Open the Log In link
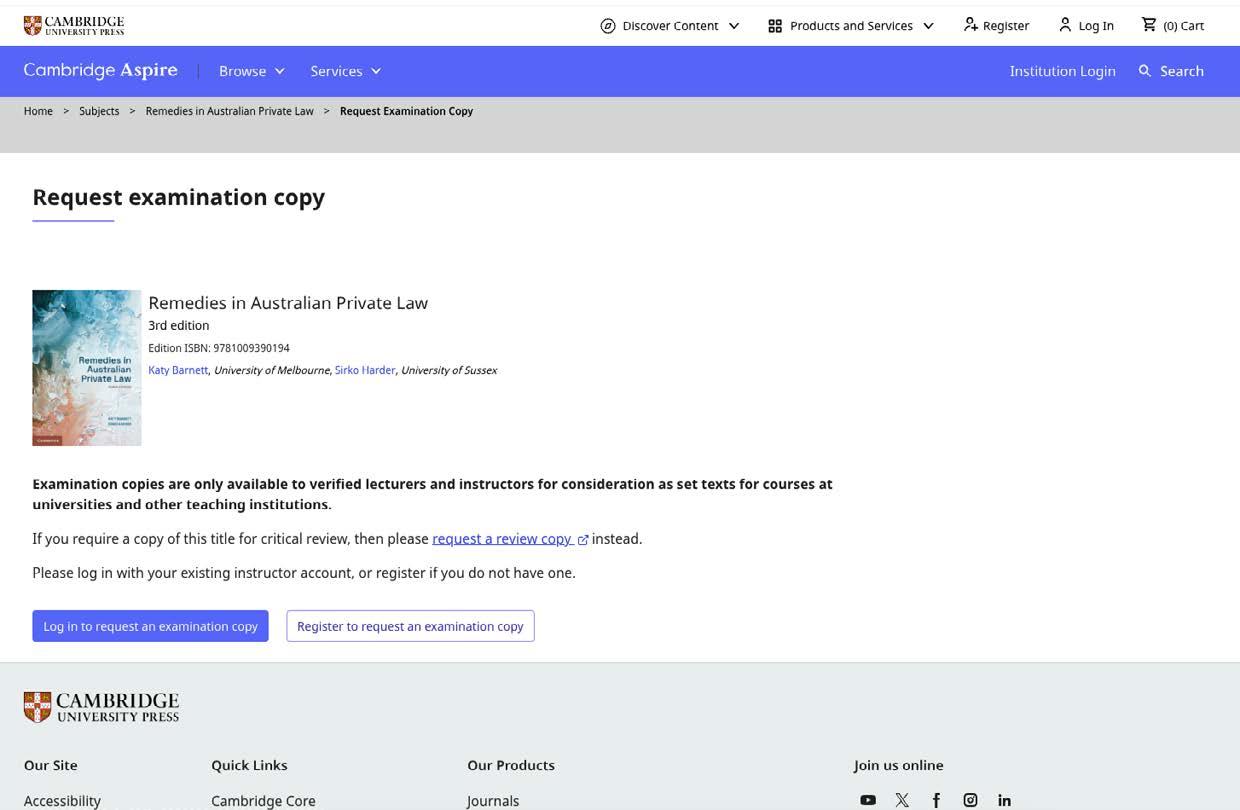Viewport: 1240px width, 810px height. click(1096, 26)
